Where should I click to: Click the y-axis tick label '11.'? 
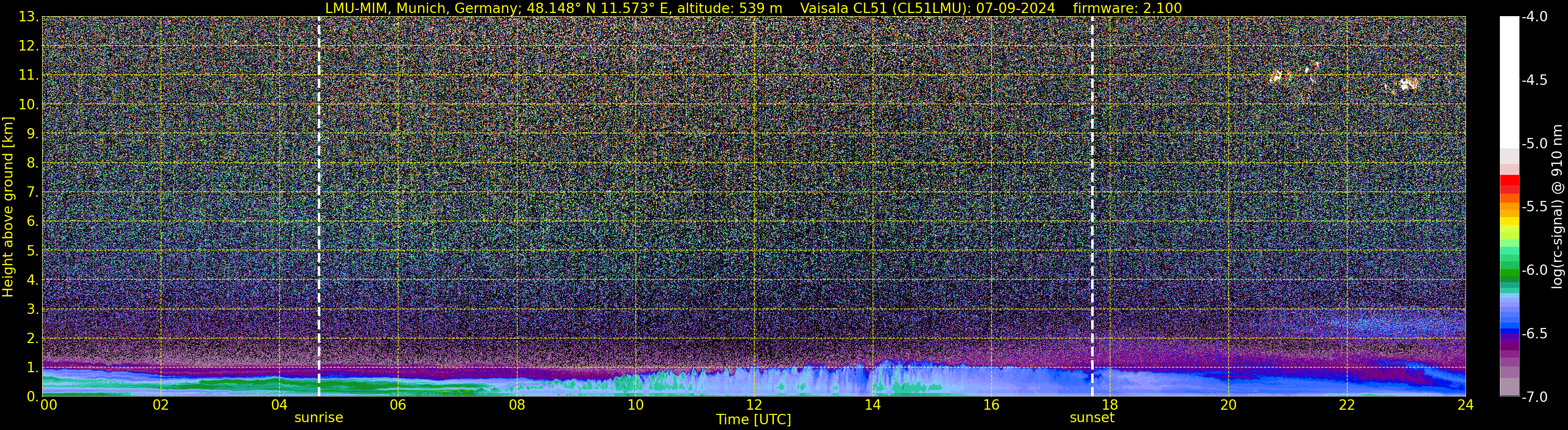pos(29,75)
